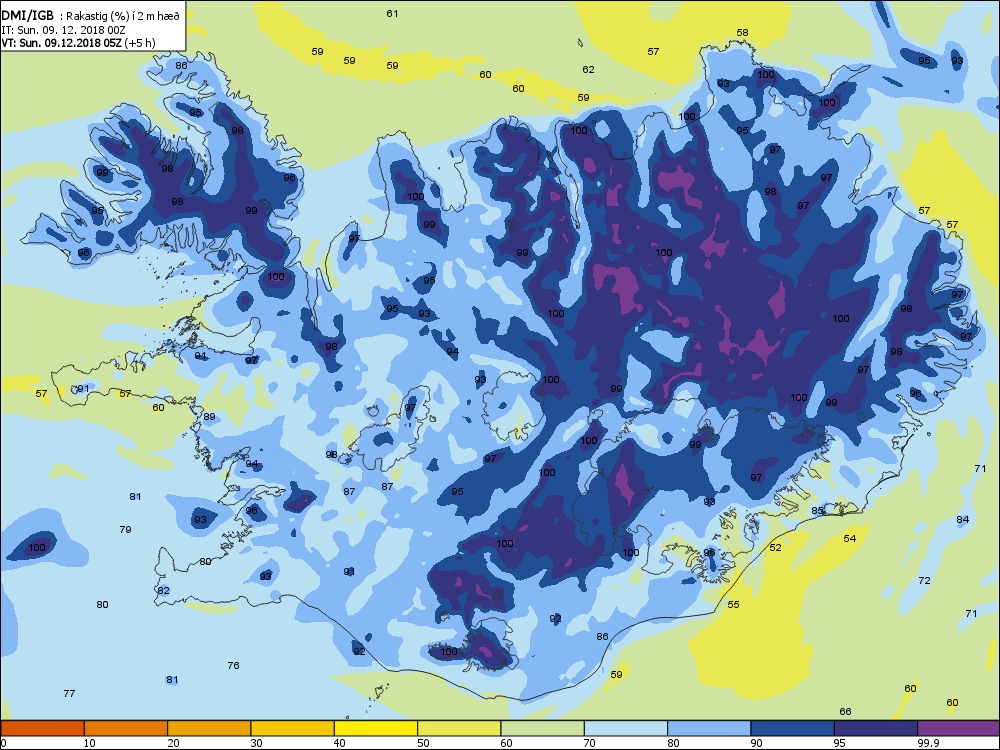Click the humidity value '58' on the map

pos(742,33)
